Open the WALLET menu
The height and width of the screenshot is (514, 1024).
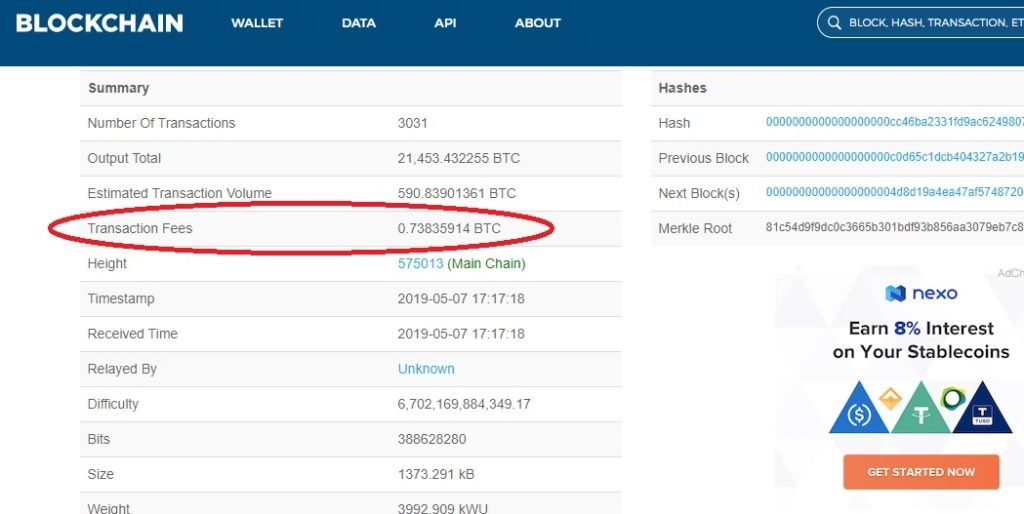coord(257,23)
